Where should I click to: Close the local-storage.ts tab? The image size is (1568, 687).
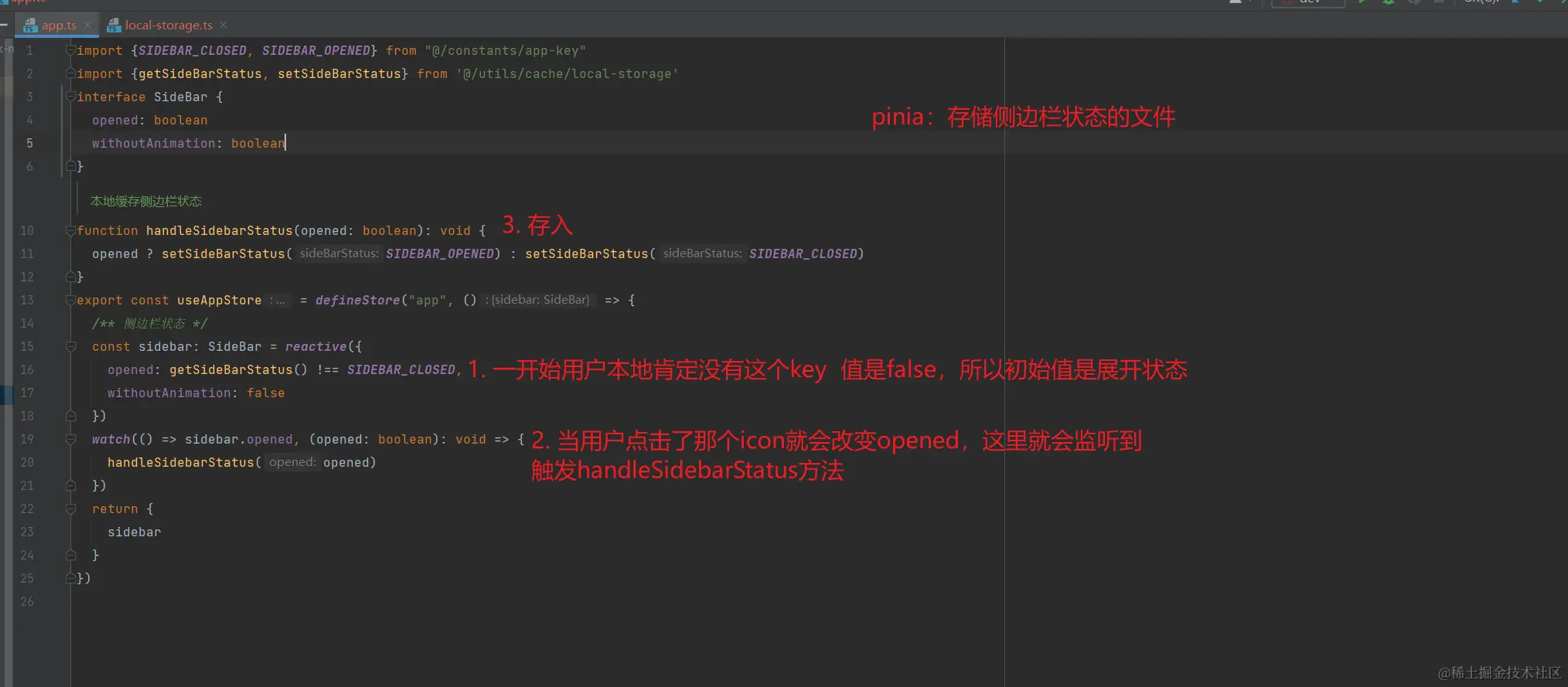click(223, 26)
